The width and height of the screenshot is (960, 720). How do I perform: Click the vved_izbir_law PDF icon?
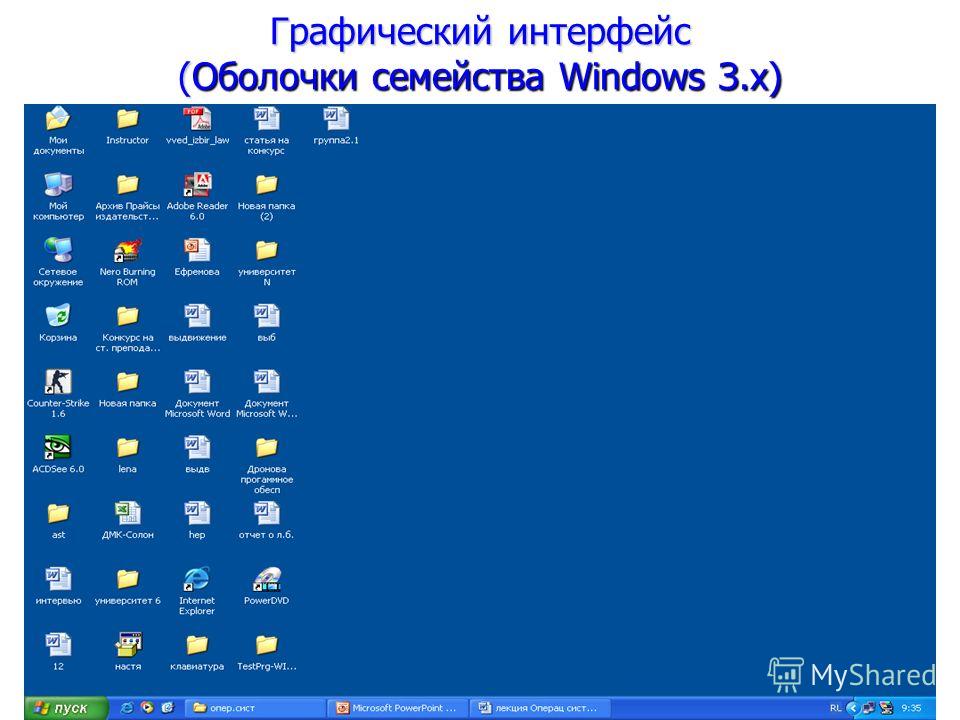tap(197, 119)
